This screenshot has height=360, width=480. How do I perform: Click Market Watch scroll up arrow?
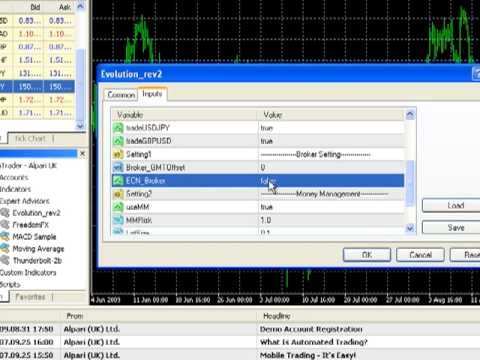click(x=80, y=6)
